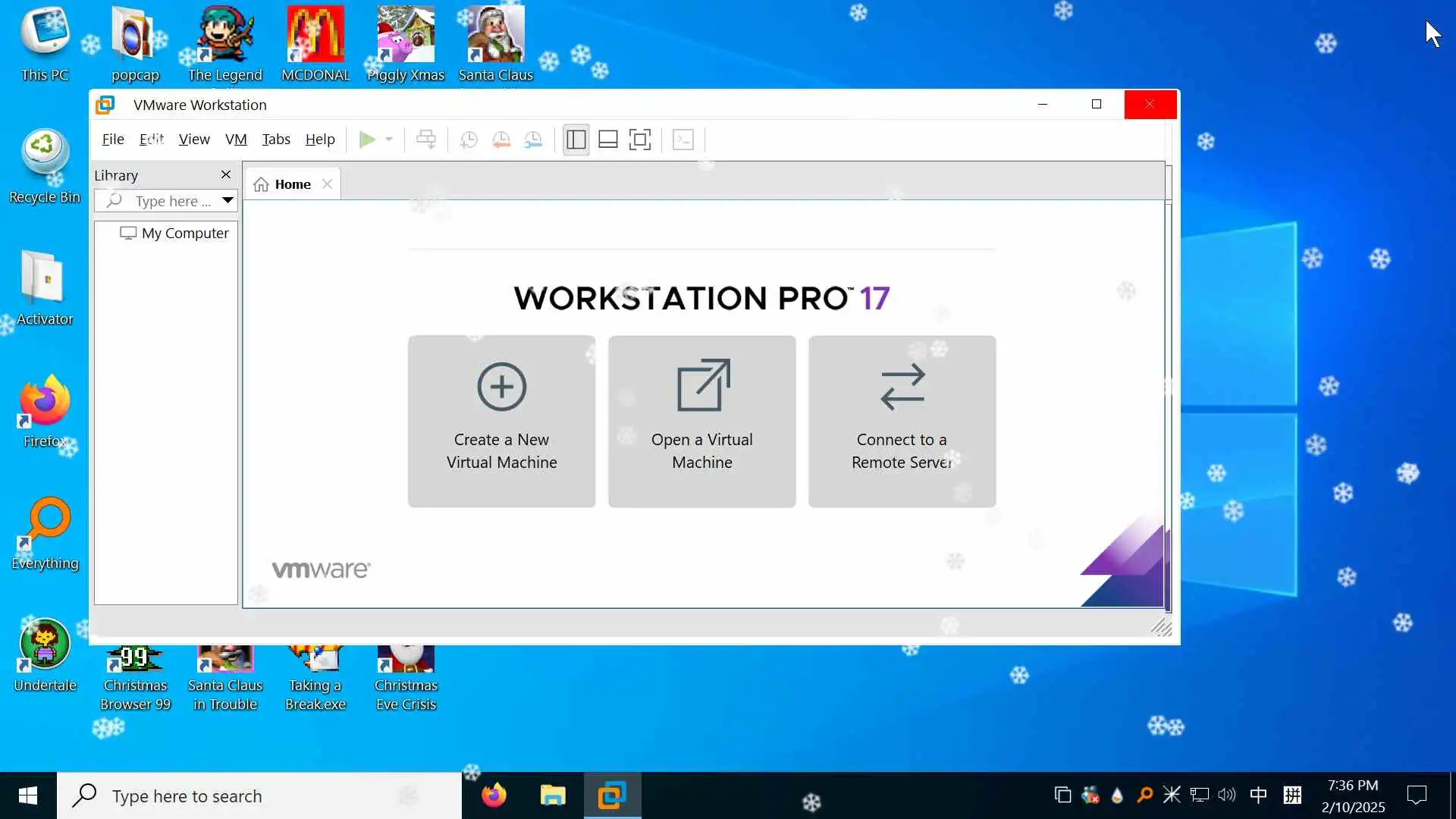Expand the power options dropdown arrow
The image size is (1456, 819).
pos(389,140)
